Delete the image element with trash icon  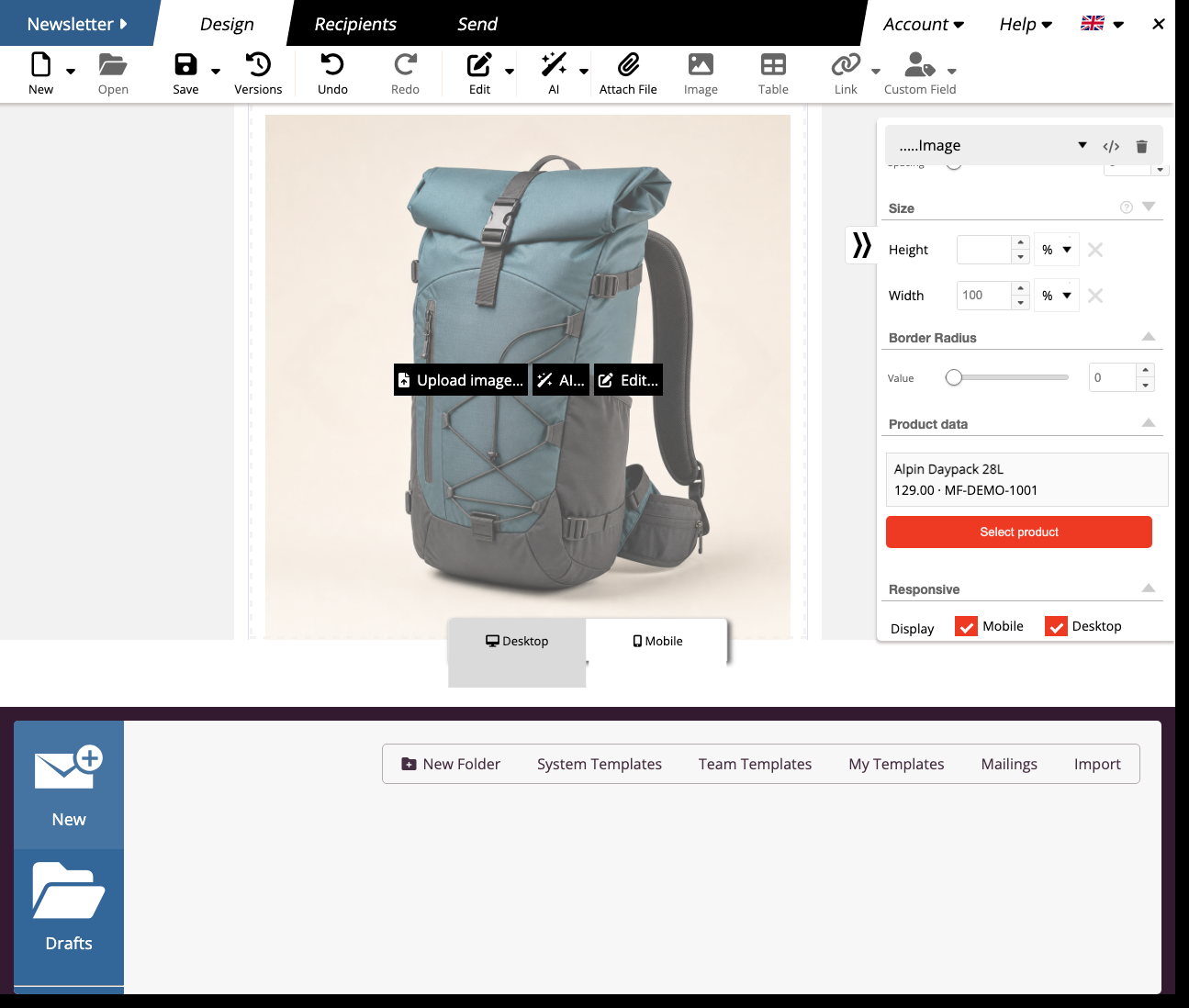click(x=1141, y=146)
